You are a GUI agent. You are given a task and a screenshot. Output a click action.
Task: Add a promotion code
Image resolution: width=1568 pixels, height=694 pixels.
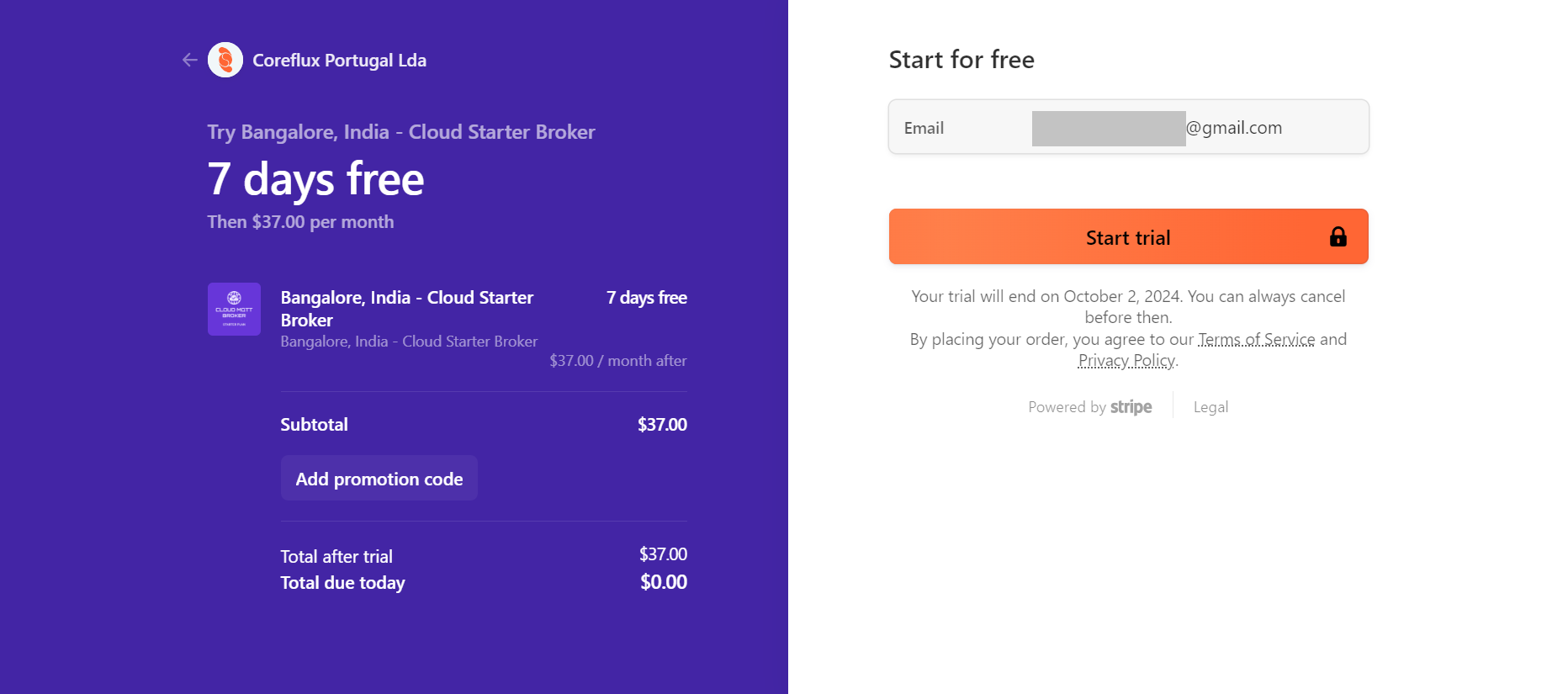point(379,478)
